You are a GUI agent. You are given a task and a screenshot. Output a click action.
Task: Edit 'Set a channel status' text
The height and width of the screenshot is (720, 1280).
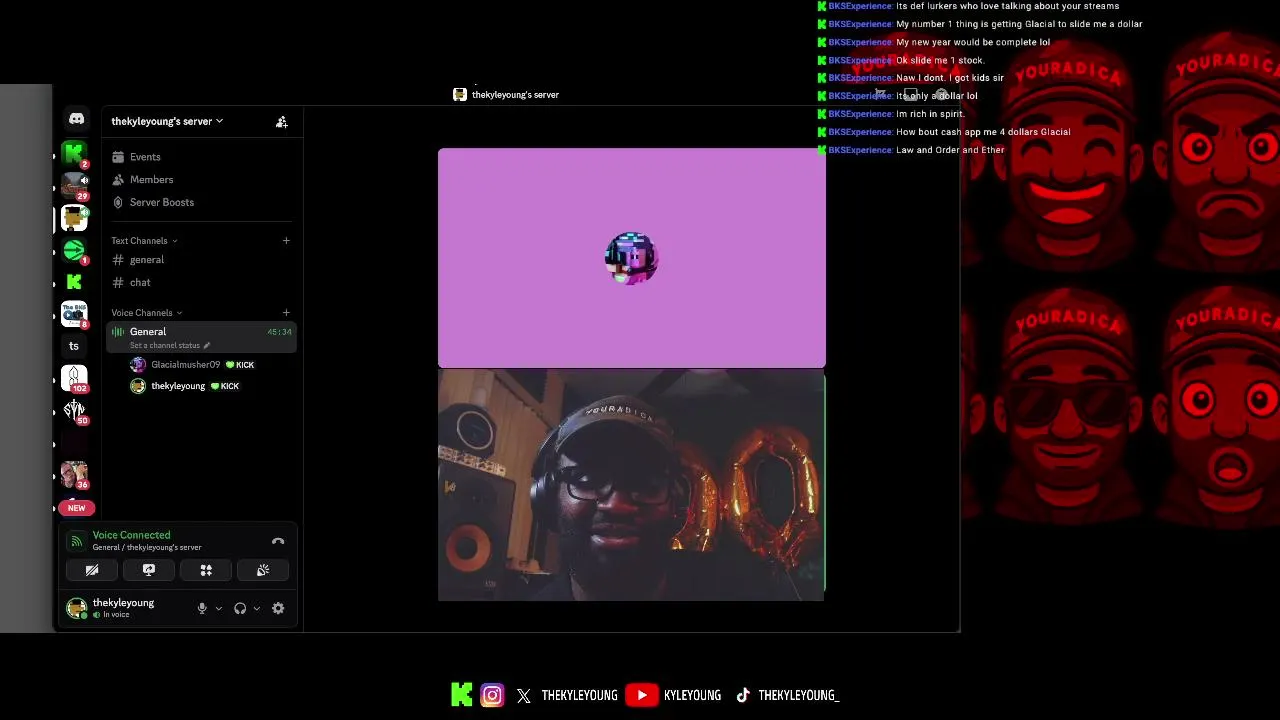pos(170,346)
